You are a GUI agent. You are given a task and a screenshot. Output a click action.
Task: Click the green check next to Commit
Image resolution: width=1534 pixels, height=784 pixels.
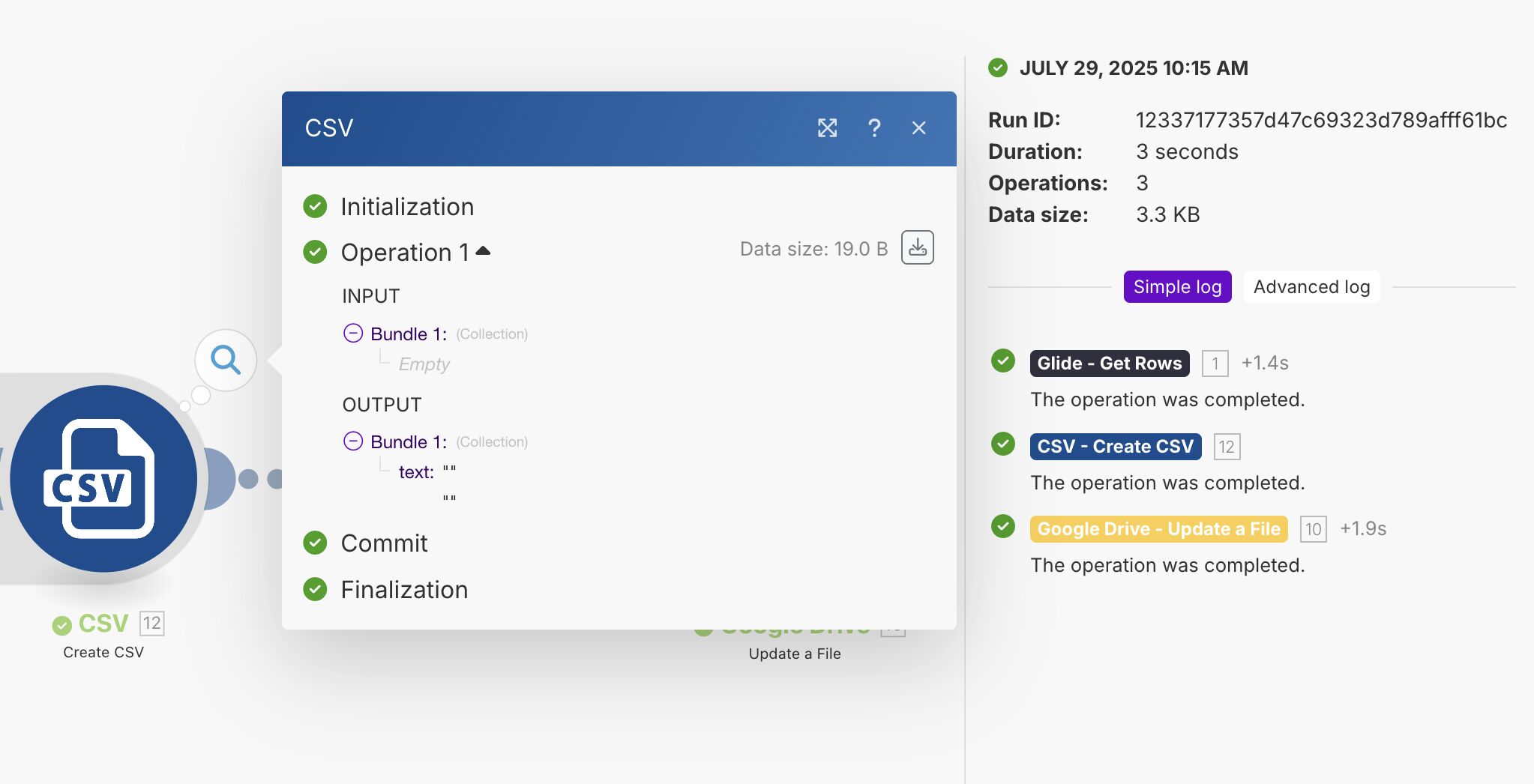click(315, 543)
